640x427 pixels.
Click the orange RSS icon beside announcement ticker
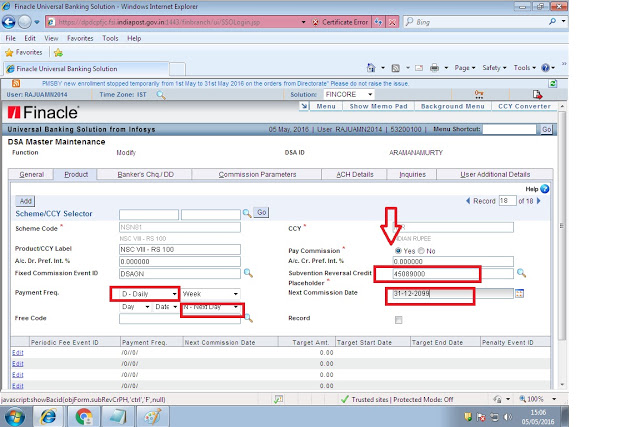[16, 83]
